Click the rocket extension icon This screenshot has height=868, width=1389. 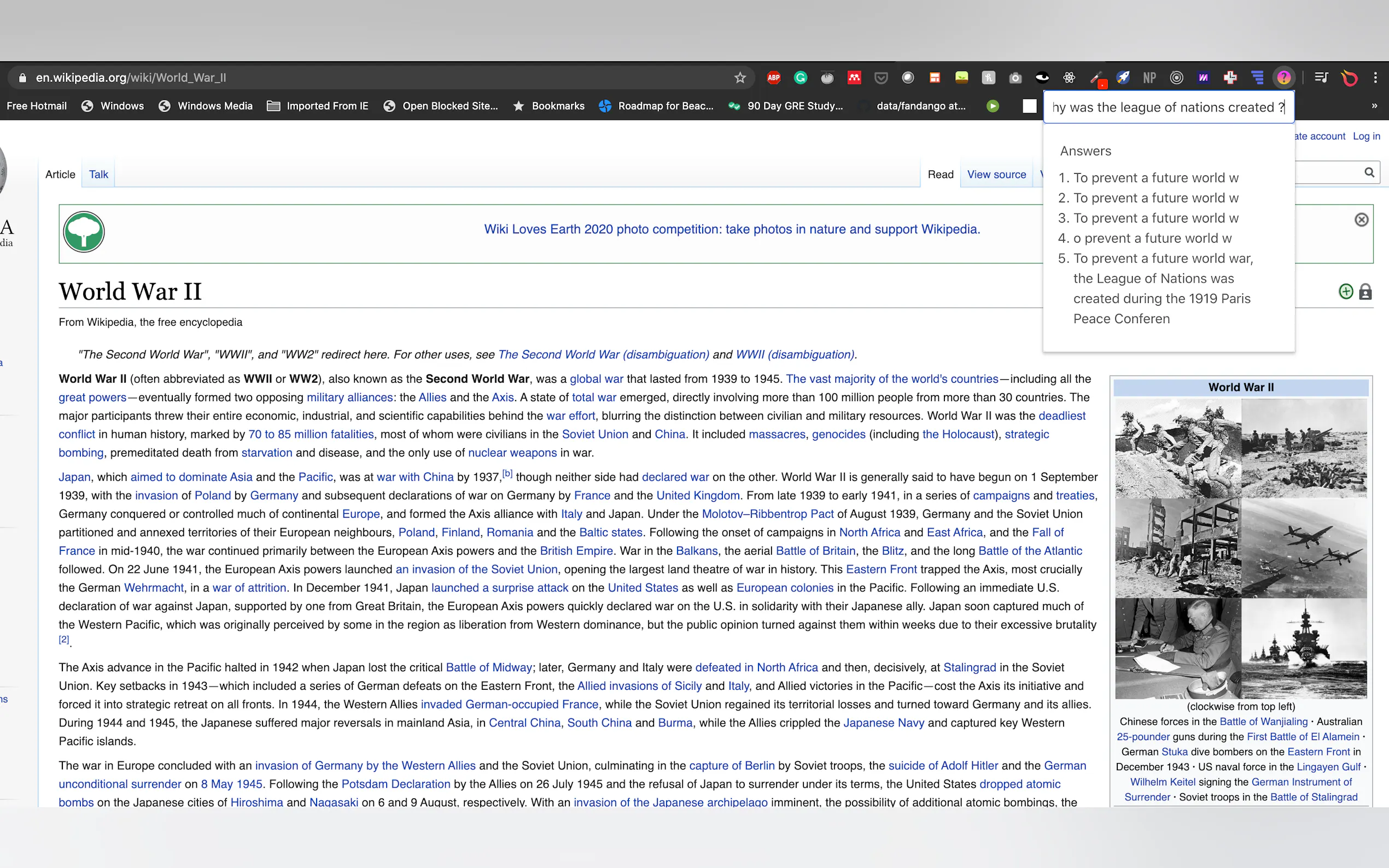pos(1123,78)
